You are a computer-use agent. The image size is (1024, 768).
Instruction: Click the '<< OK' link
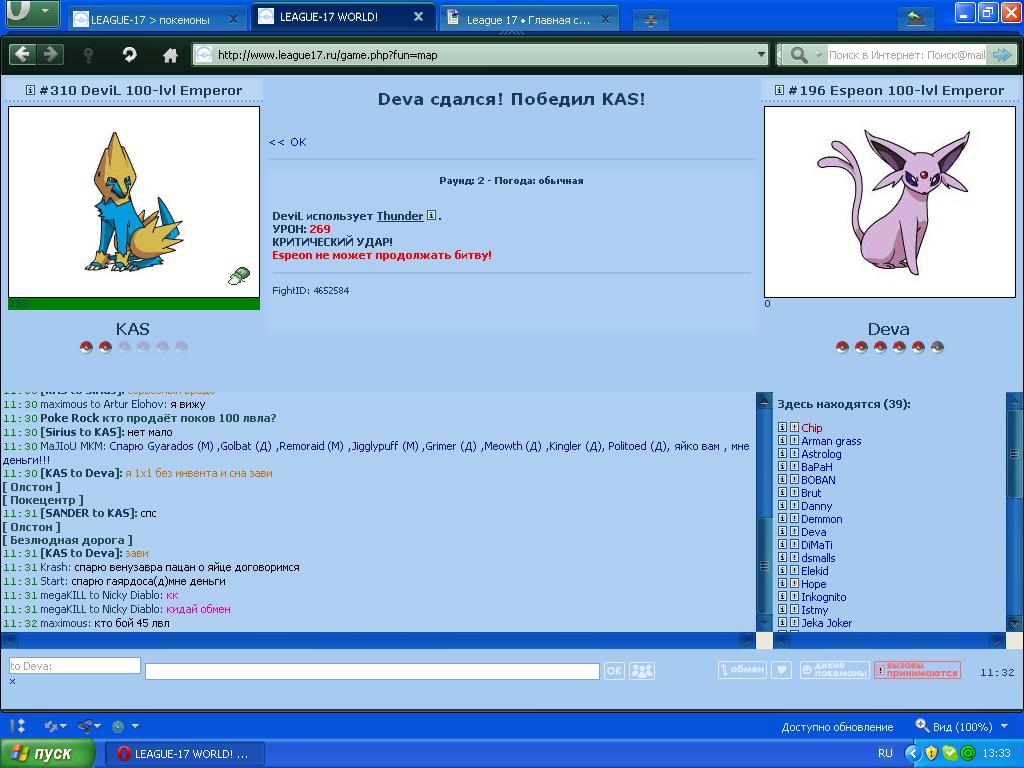(287, 142)
